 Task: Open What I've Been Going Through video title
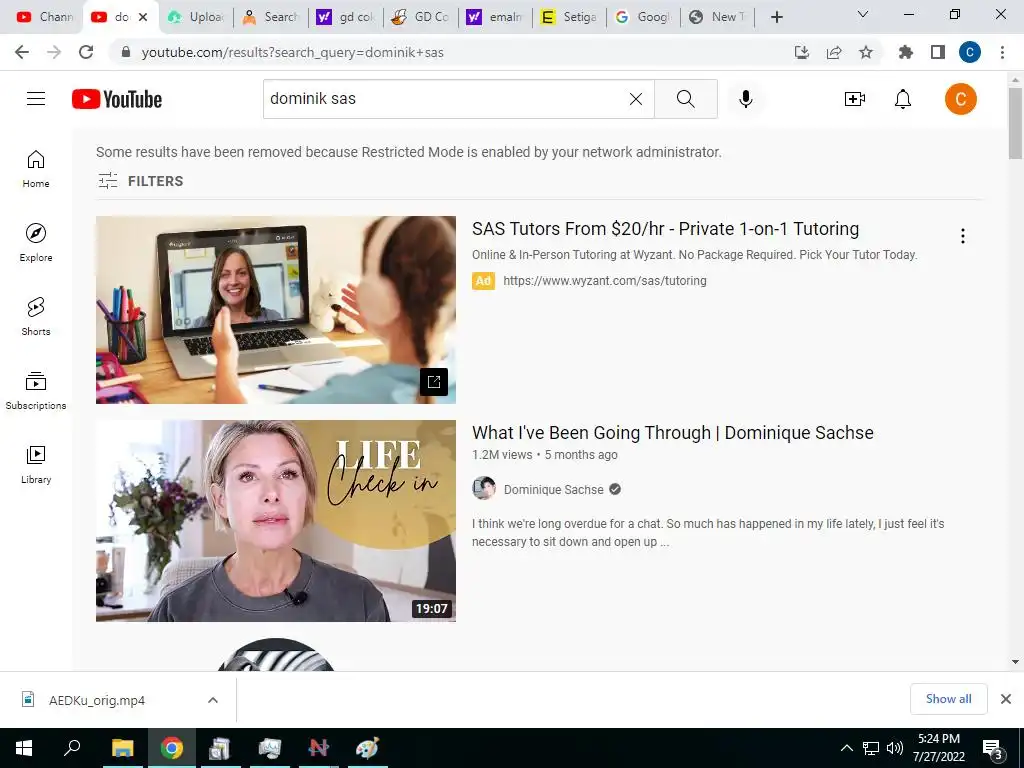click(673, 432)
